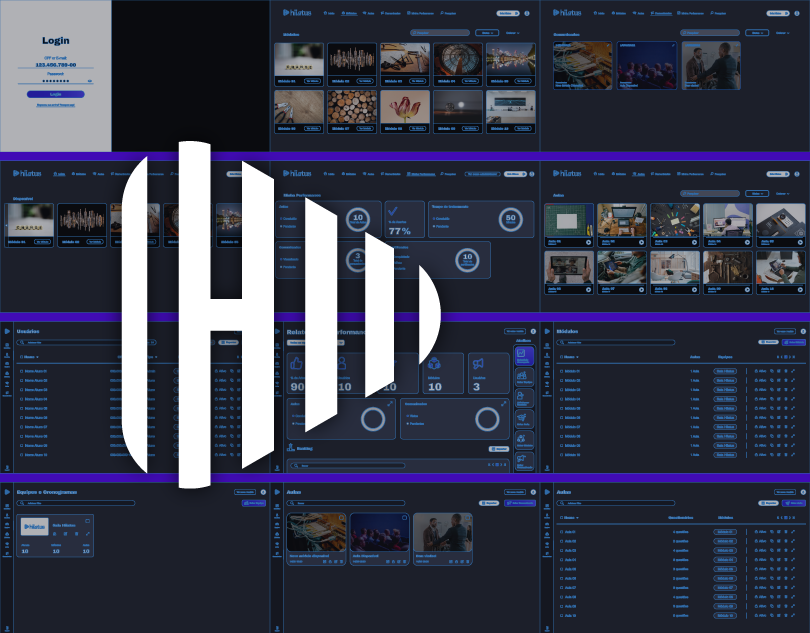Select cube Módulos icon in Relatório de Performance
The width and height of the screenshot is (810, 633).
tap(434, 364)
